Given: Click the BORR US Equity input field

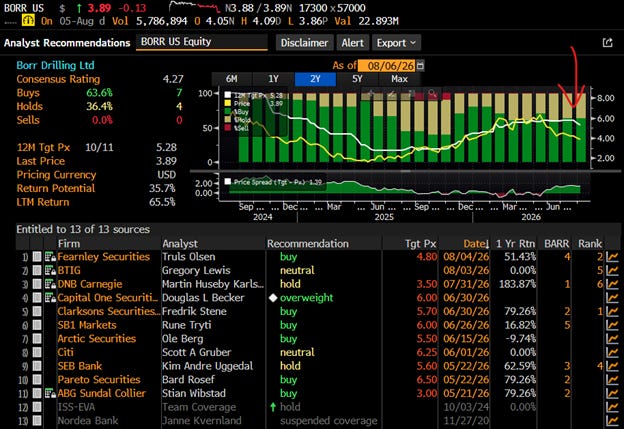Looking at the screenshot, I should tap(202, 42).
